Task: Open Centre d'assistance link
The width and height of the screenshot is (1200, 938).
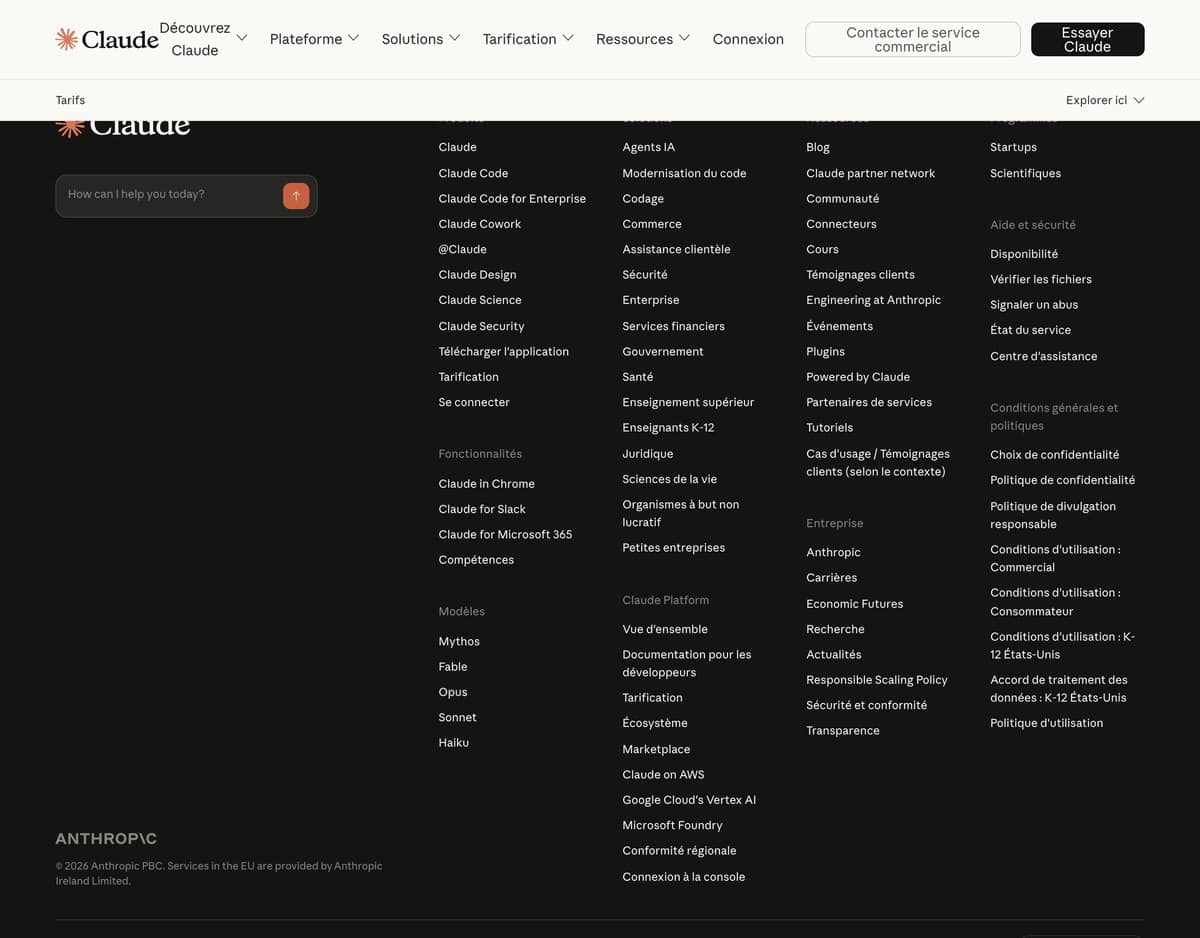Action: (x=1043, y=356)
